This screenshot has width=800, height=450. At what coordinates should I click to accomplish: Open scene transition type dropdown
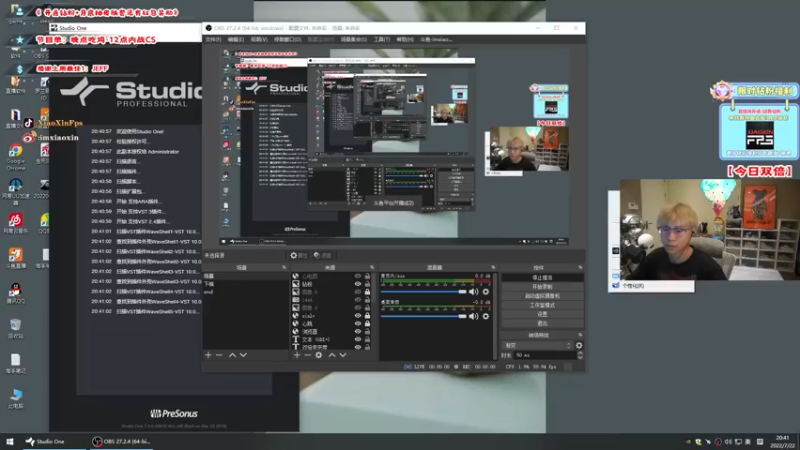[x=537, y=345]
